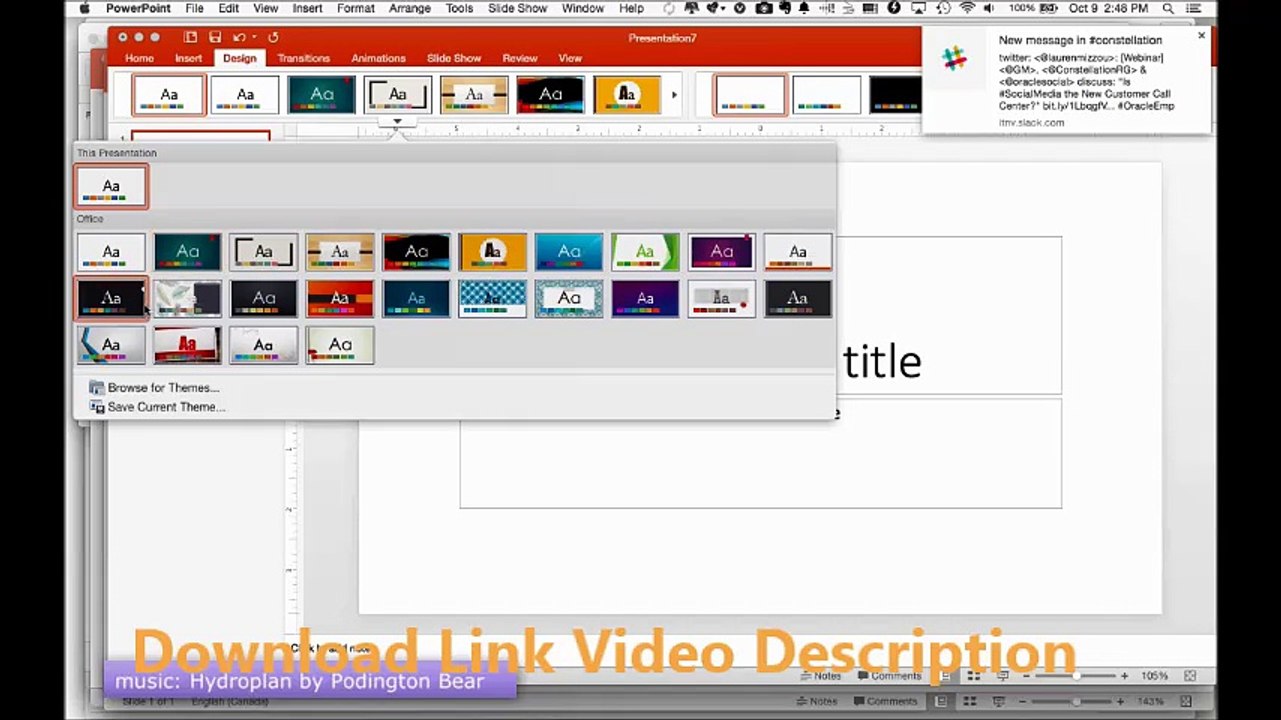Image resolution: width=1281 pixels, height=720 pixels.
Task: Open Spotlight search in the macOS menu bar
Action: coord(1167,8)
